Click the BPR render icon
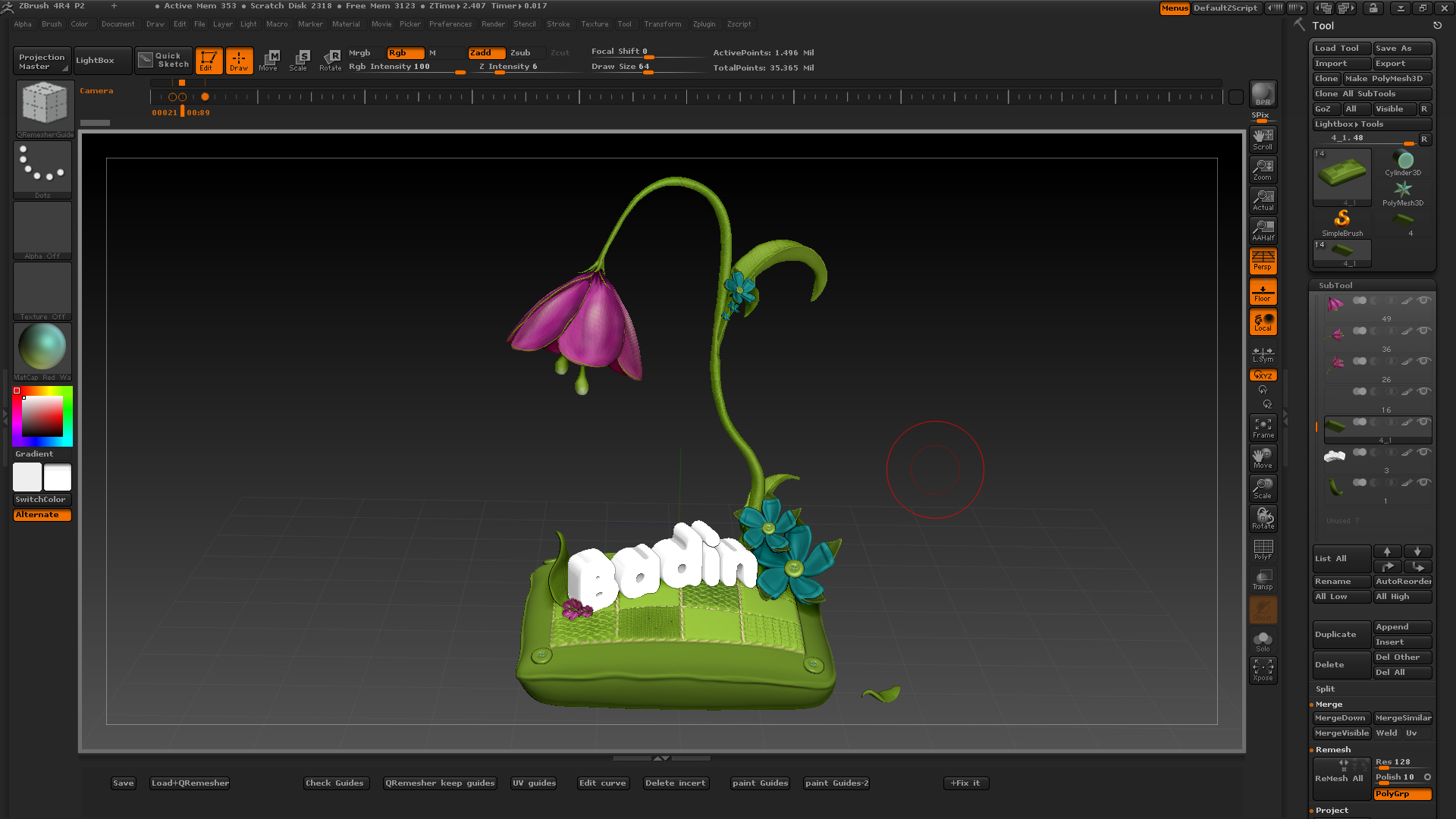Viewport: 1456px width, 819px height. pyautogui.click(x=1263, y=94)
